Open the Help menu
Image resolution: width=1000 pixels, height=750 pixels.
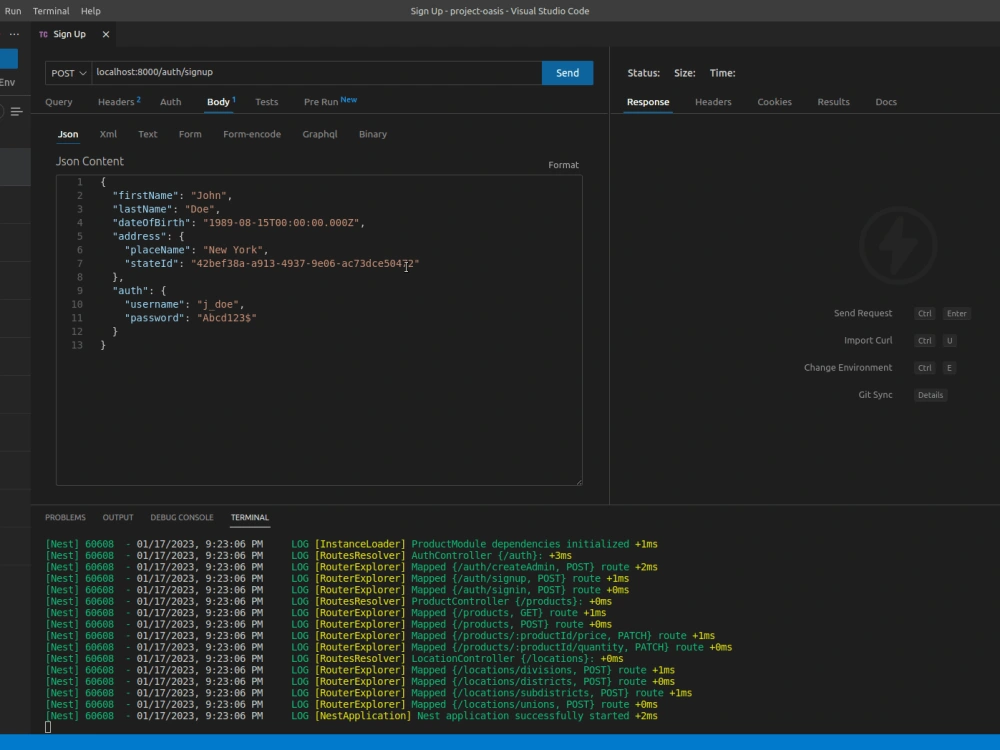91,11
